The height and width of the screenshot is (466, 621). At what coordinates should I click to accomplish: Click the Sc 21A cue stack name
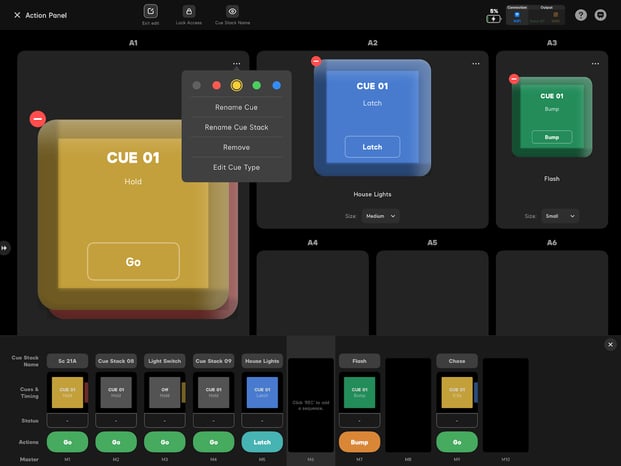point(67,361)
